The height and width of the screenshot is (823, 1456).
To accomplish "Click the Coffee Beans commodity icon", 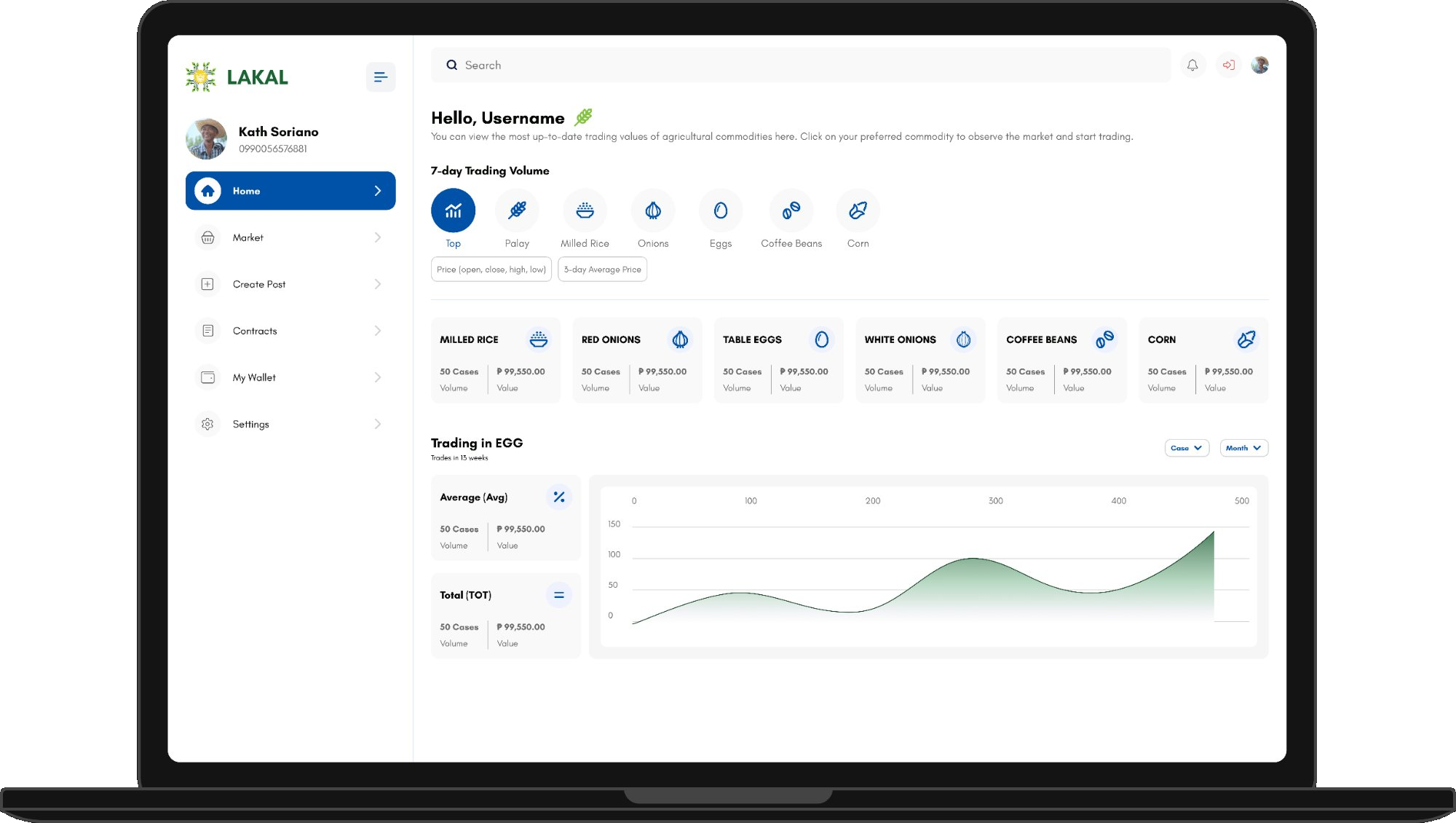I will (x=791, y=210).
